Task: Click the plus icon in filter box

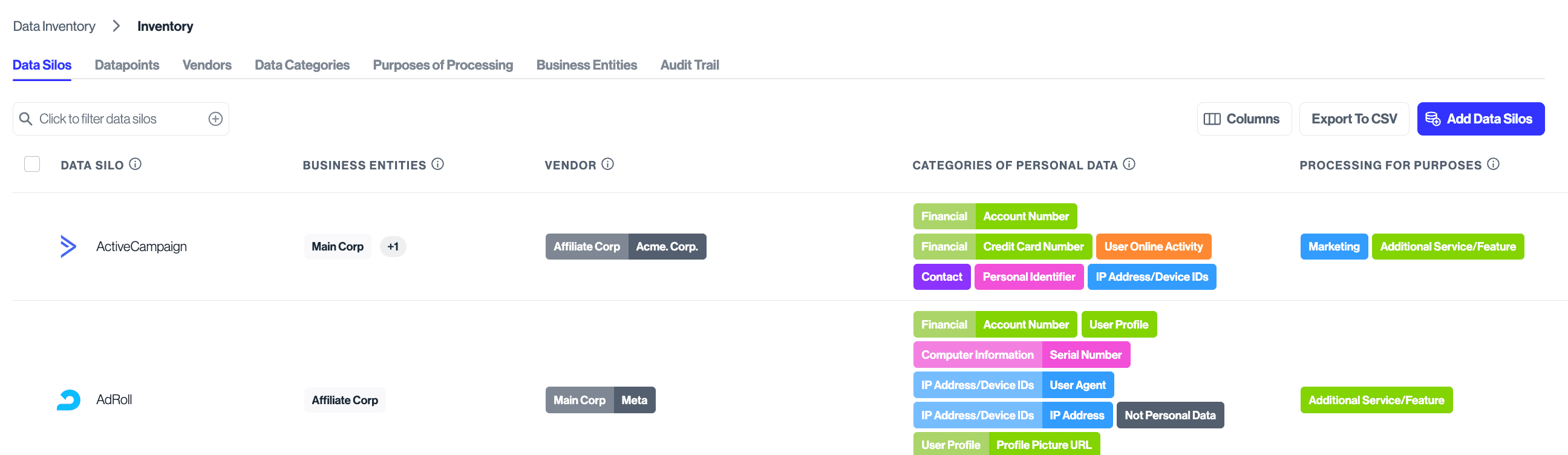Action: click(x=215, y=119)
